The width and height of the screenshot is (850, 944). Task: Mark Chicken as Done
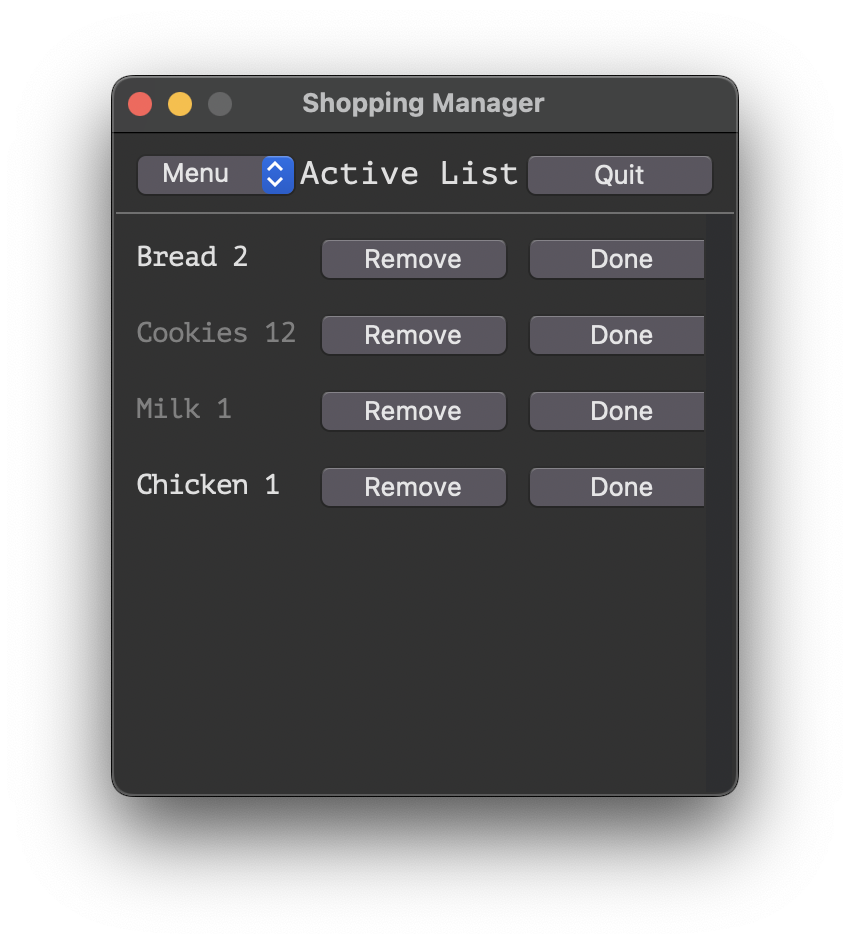click(618, 487)
